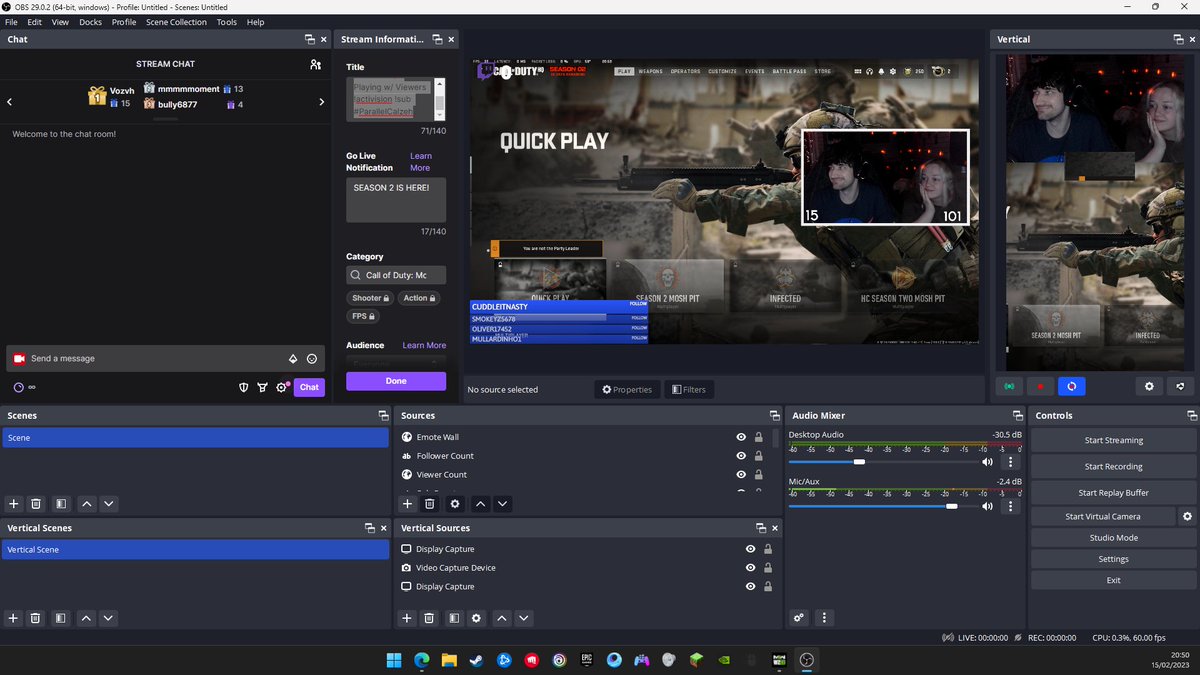
Task: Add a new source in Sources panel
Action: 407,504
